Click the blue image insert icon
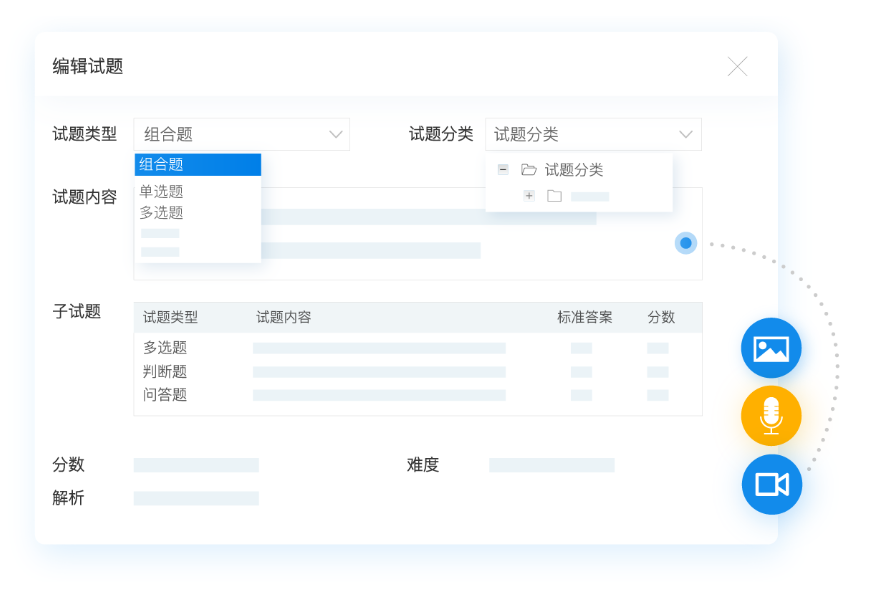 pos(771,348)
